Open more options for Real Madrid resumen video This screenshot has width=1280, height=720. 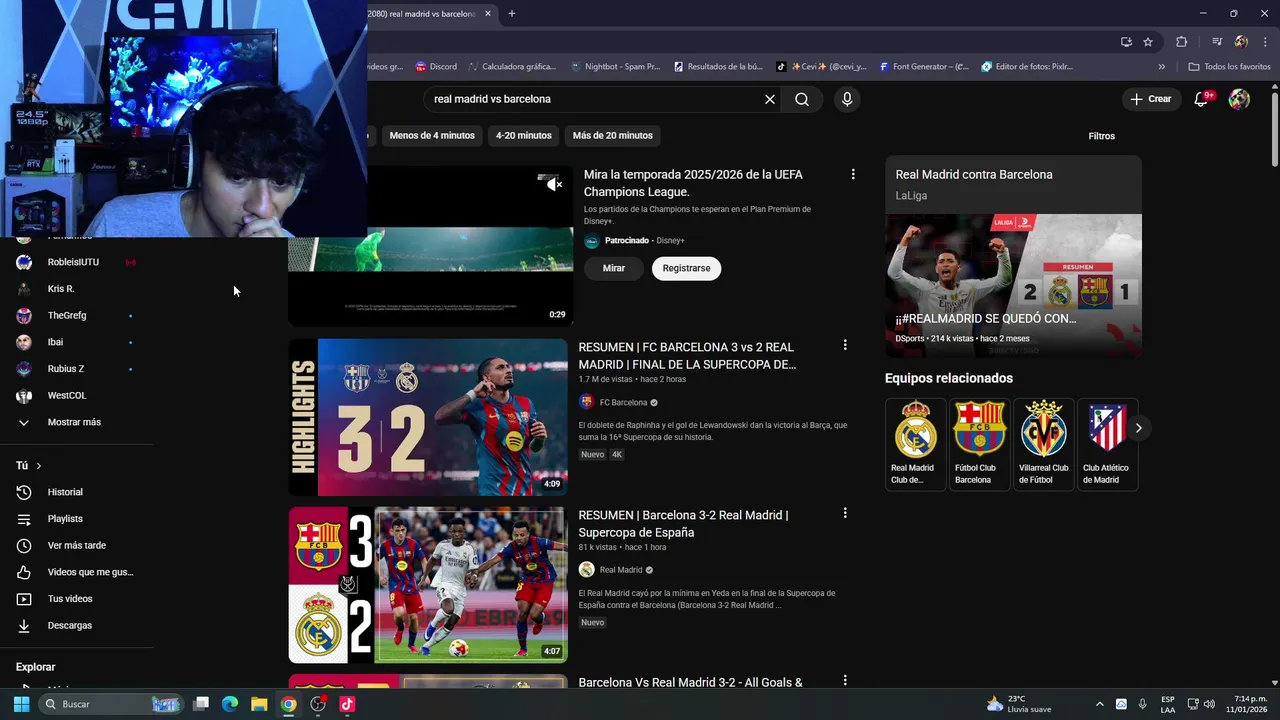(845, 513)
